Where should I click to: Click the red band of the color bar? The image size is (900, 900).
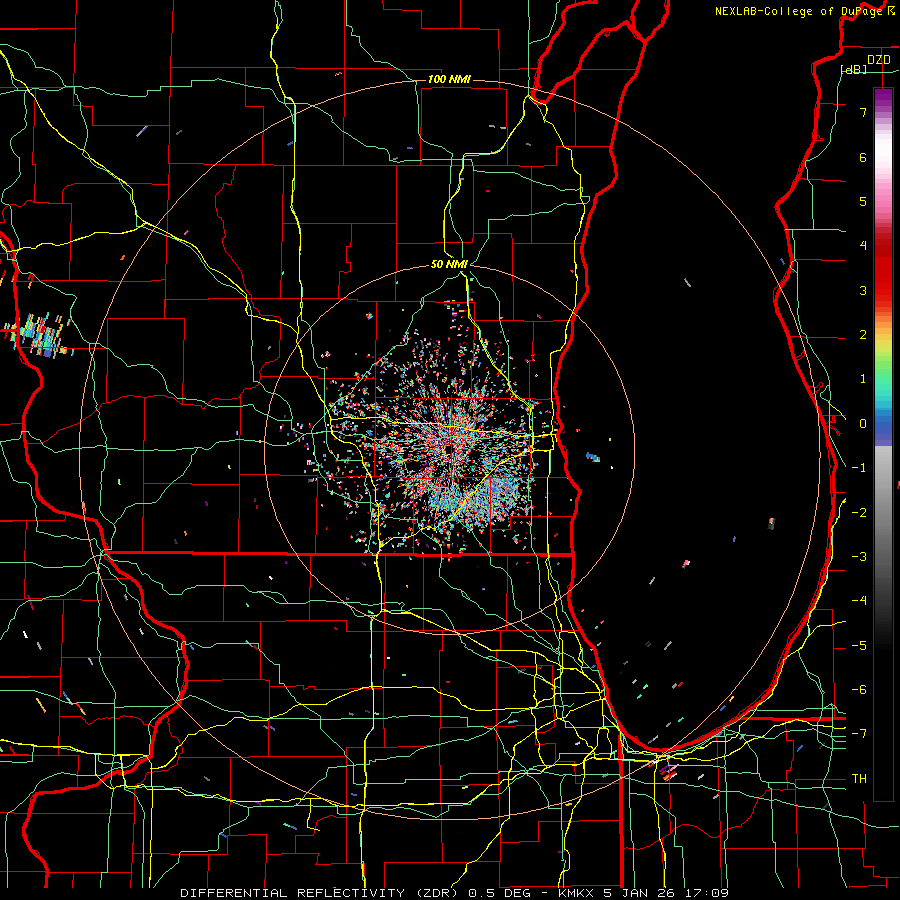pyautogui.click(x=883, y=270)
